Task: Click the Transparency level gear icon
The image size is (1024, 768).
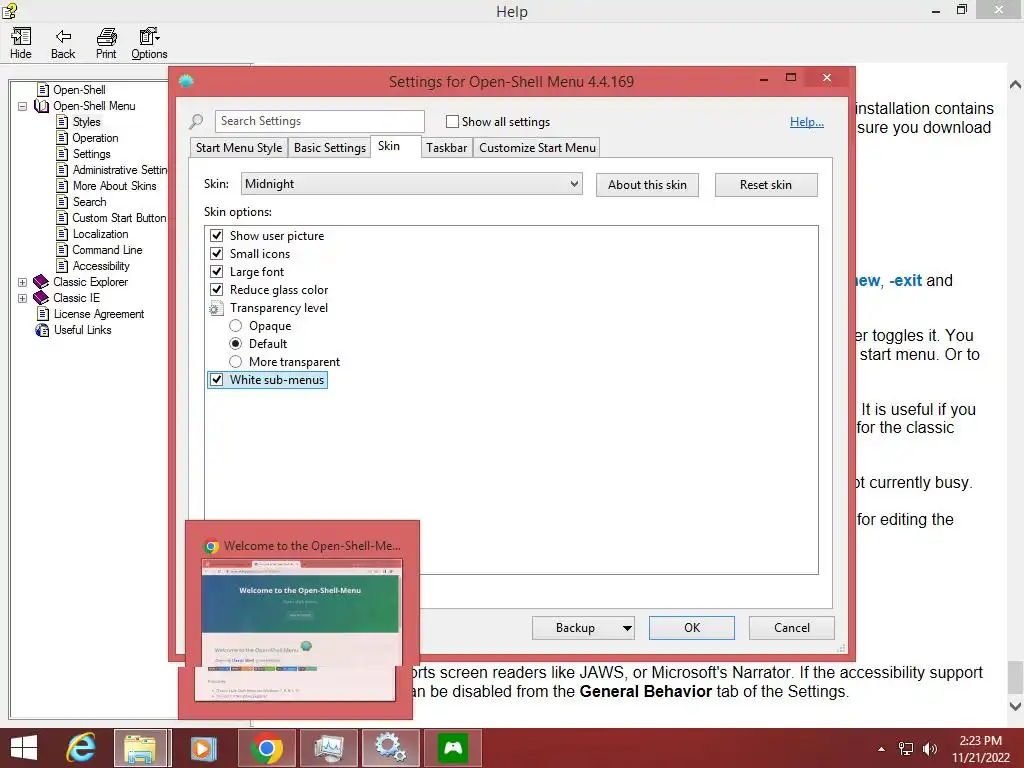Action: click(216, 308)
